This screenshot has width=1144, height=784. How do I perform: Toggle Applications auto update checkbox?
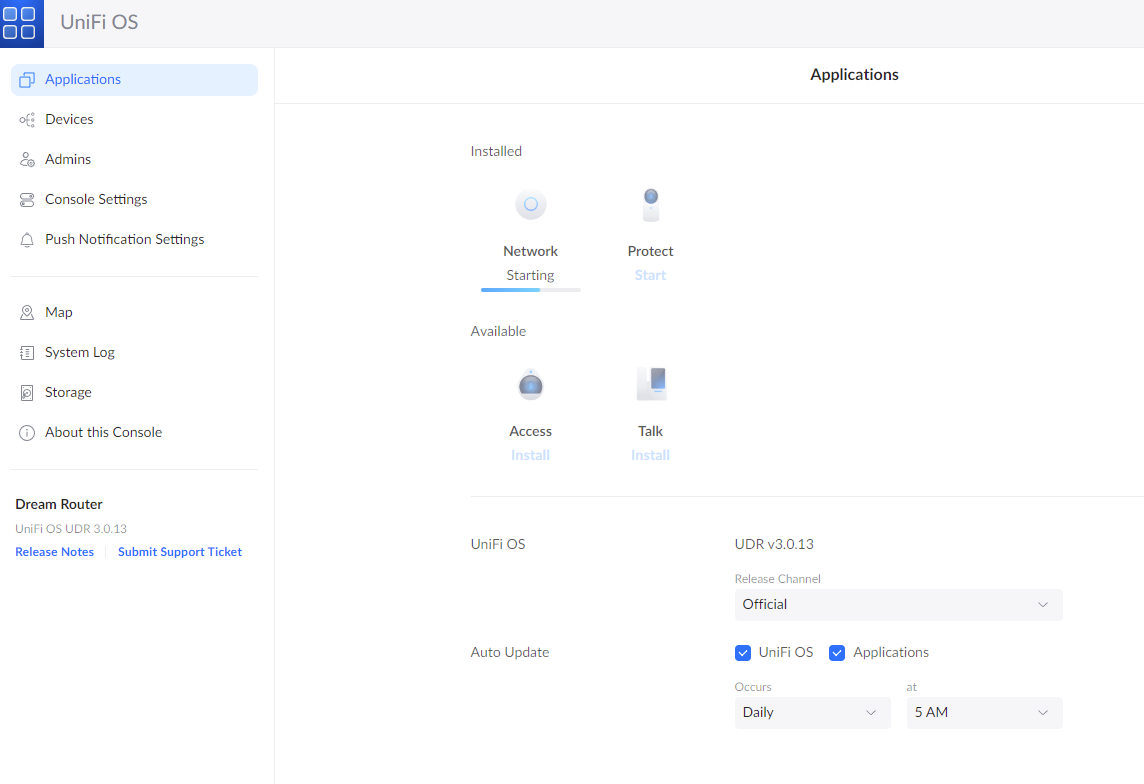coord(837,653)
